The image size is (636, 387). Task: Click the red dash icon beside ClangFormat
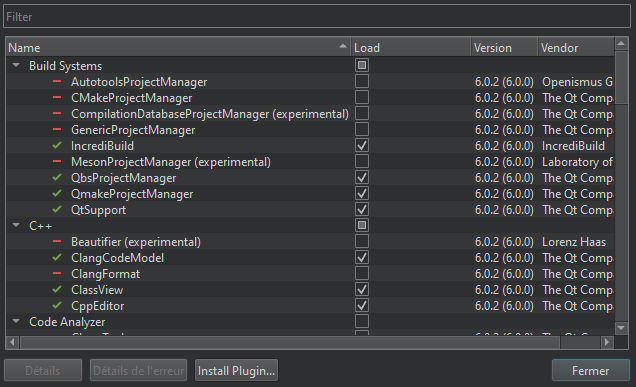(x=57, y=273)
